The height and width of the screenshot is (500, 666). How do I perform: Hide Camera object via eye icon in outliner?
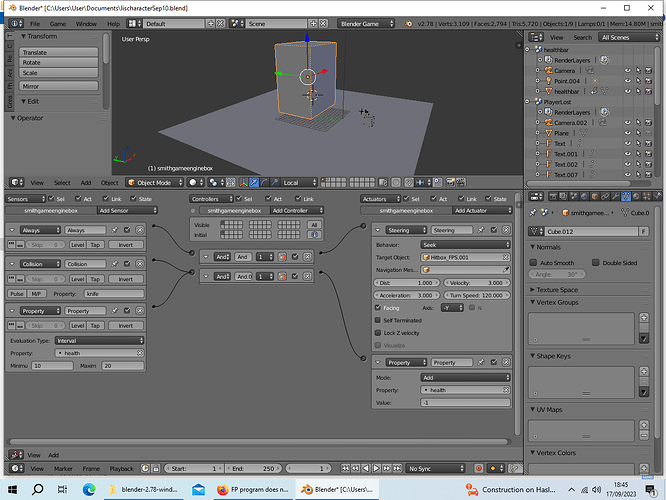(628, 71)
